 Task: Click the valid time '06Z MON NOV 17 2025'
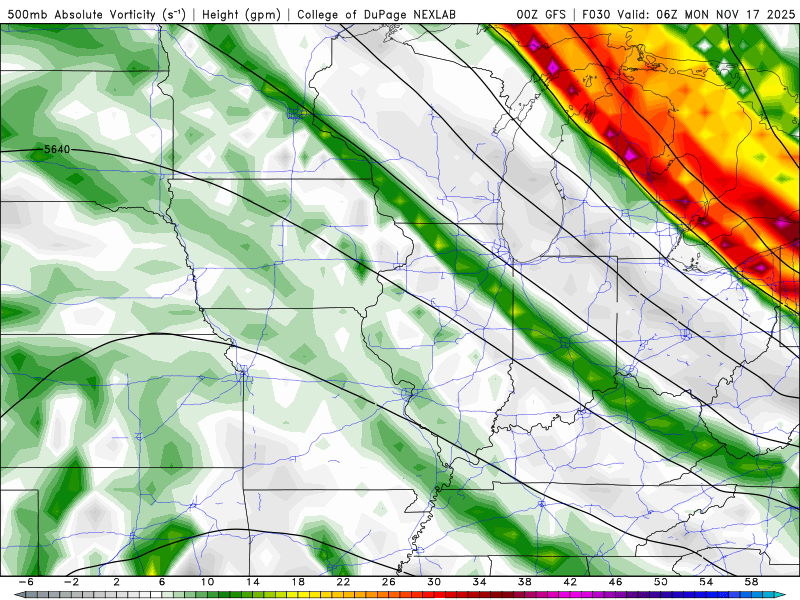point(726,15)
